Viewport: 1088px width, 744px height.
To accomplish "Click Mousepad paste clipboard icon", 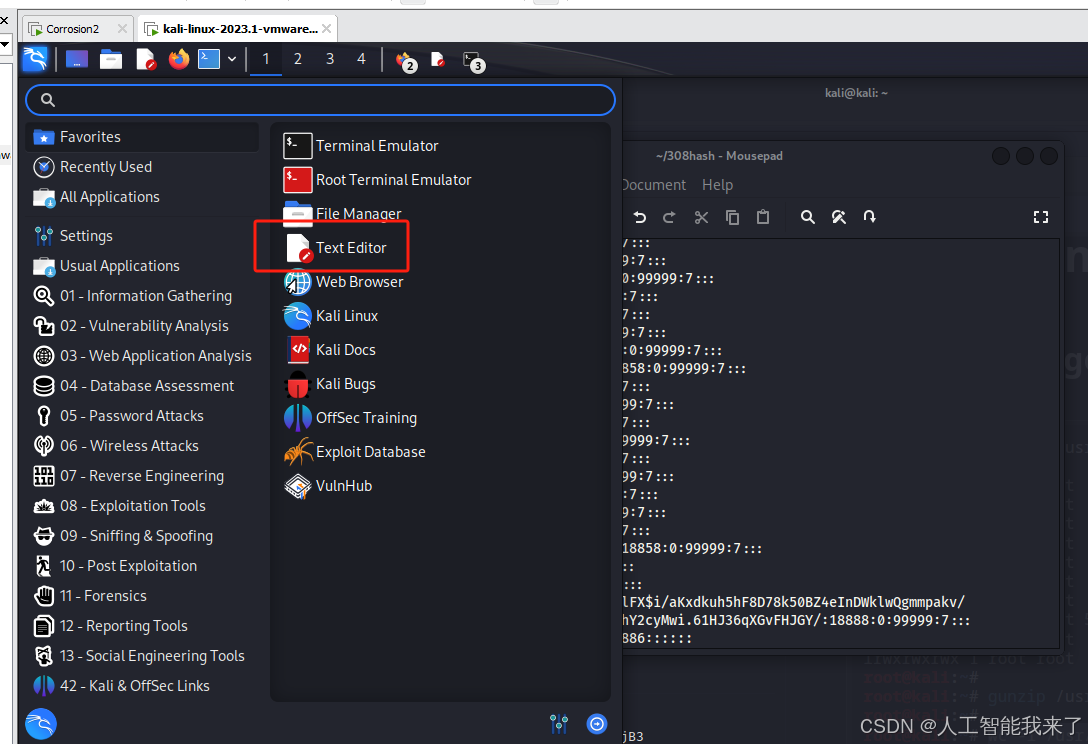I will pyautogui.click(x=763, y=217).
